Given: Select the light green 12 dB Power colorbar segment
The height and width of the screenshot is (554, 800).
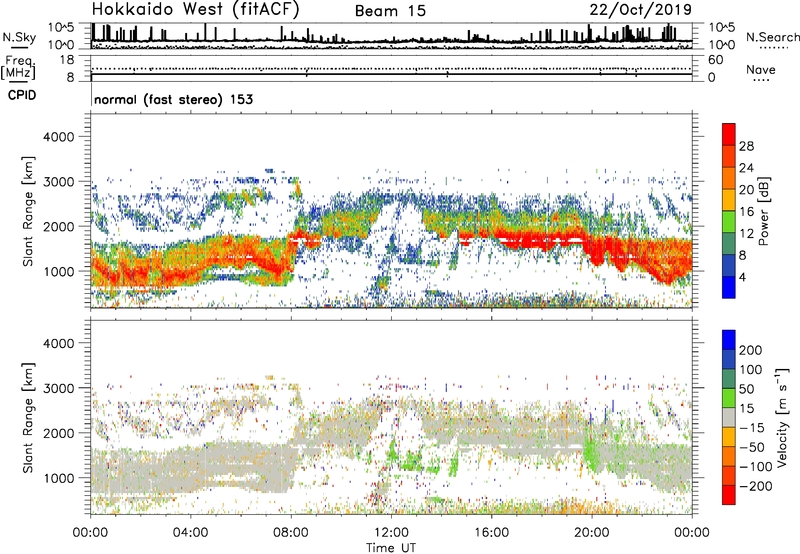Looking at the screenshot, I should coord(729,221).
